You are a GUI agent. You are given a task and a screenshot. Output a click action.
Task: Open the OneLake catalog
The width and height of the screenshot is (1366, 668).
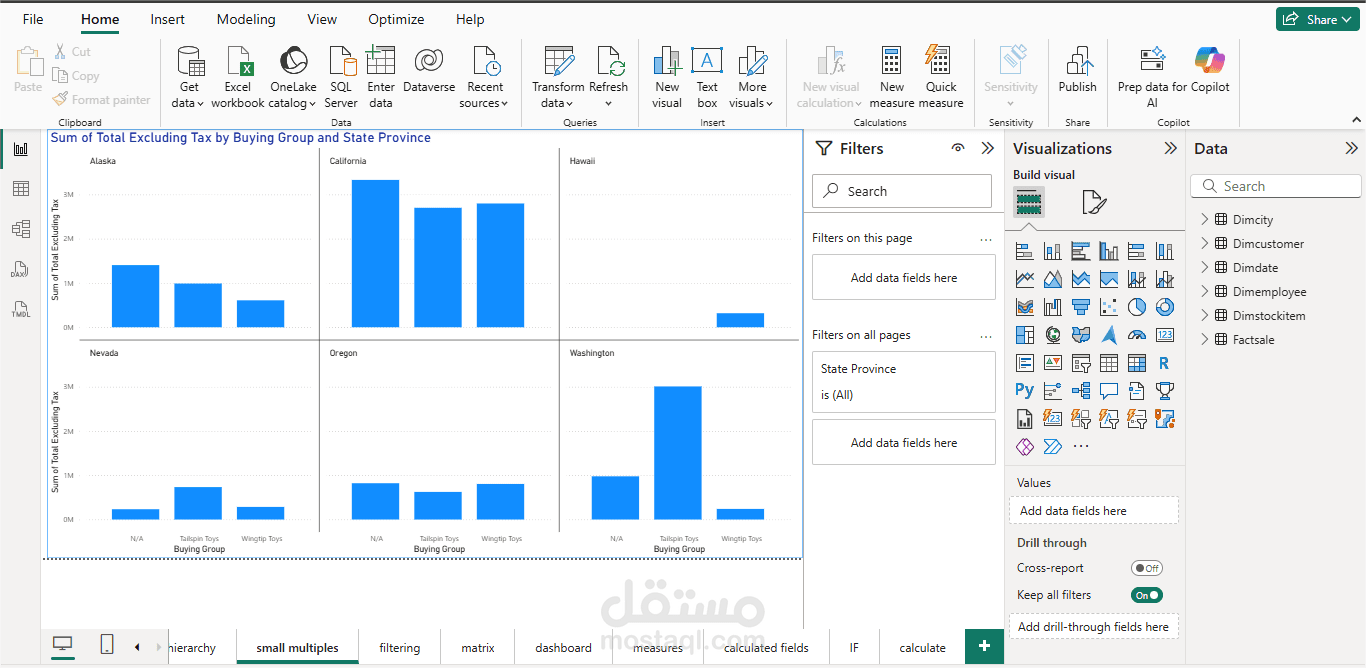coord(293,77)
